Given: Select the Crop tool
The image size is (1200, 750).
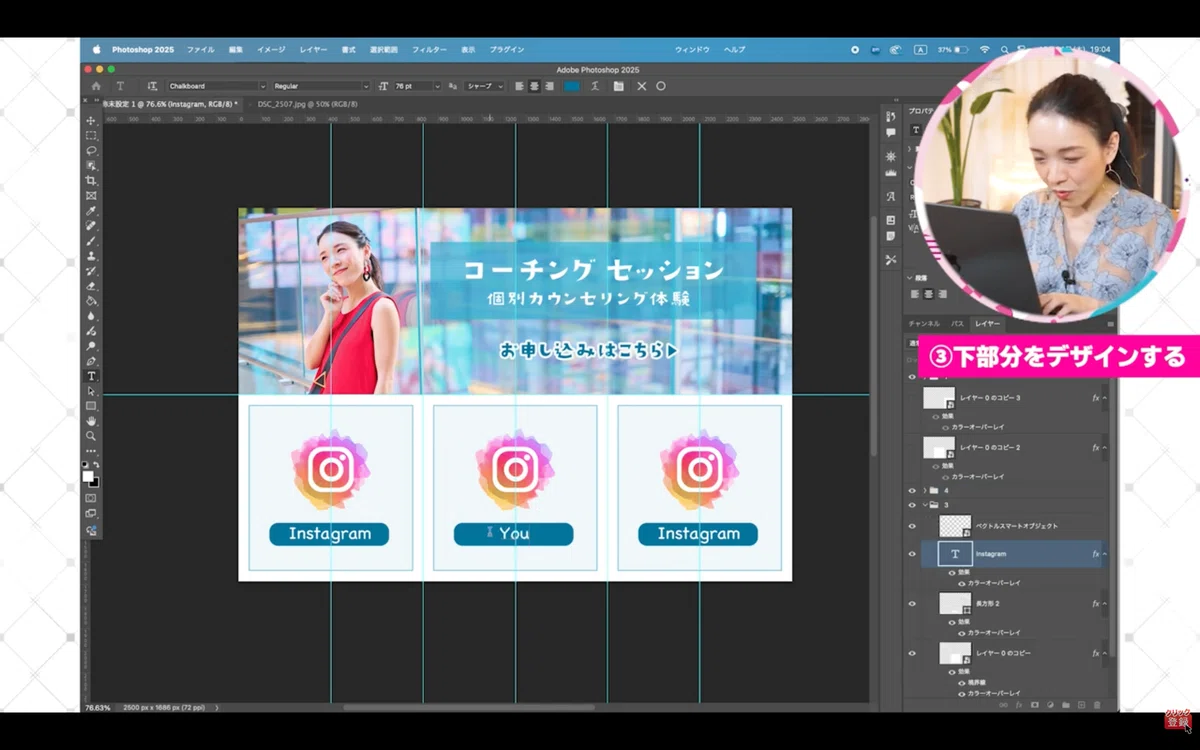Looking at the screenshot, I should 91,181.
